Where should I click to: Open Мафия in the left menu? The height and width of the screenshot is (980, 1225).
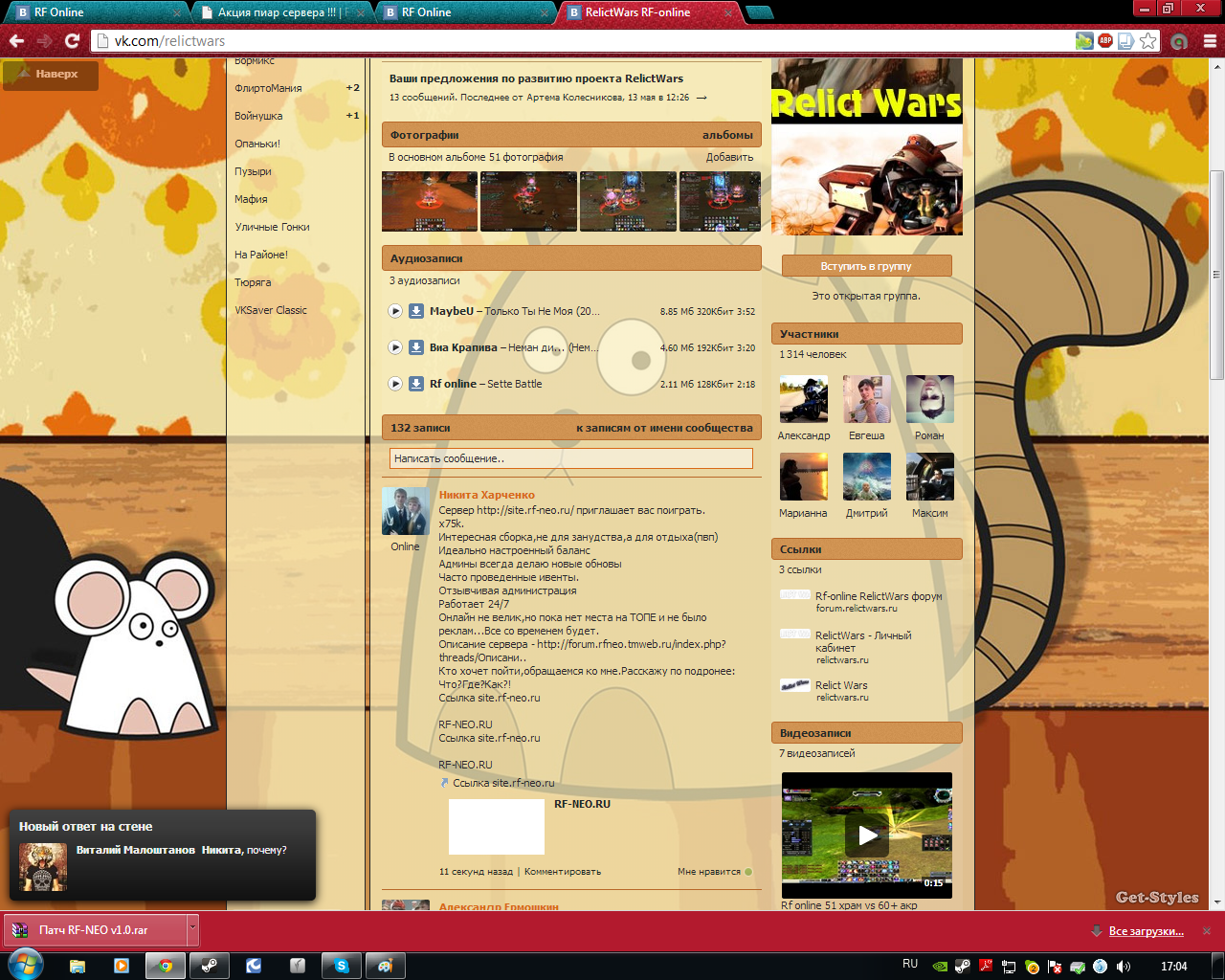251,199
